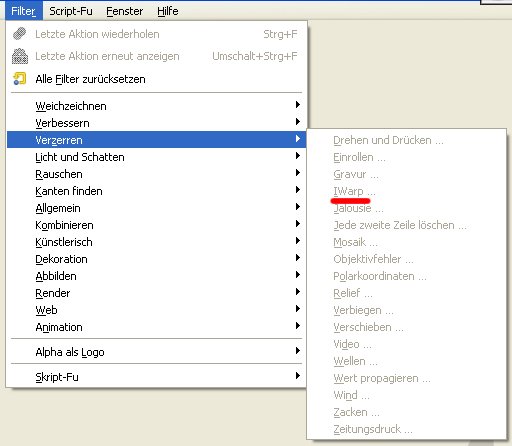Click the Verschieben filter
512x446 pixels.
click(407, 327)
